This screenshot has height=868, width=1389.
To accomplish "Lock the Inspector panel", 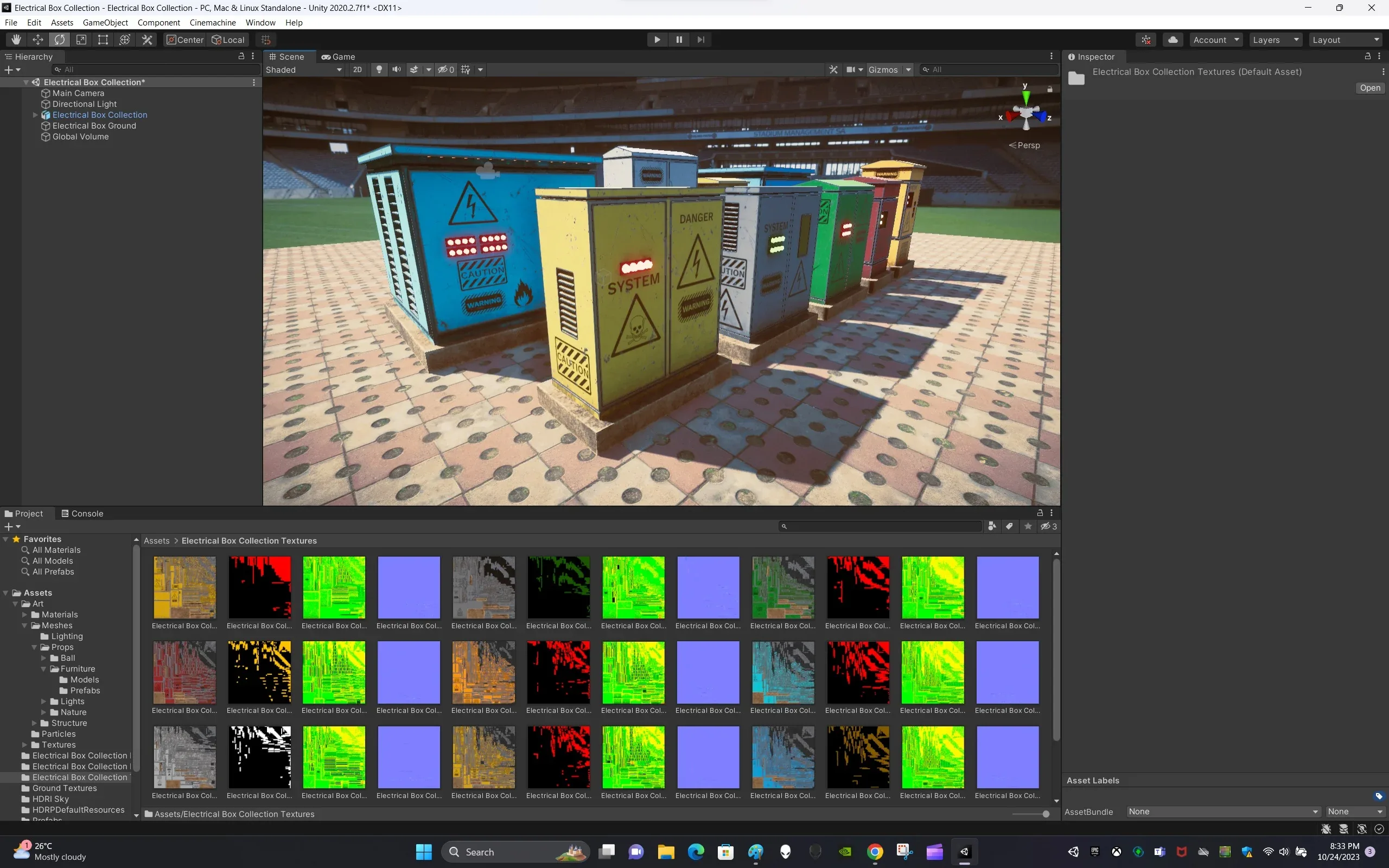I will pyautogui.click(x=1367, y=56).
